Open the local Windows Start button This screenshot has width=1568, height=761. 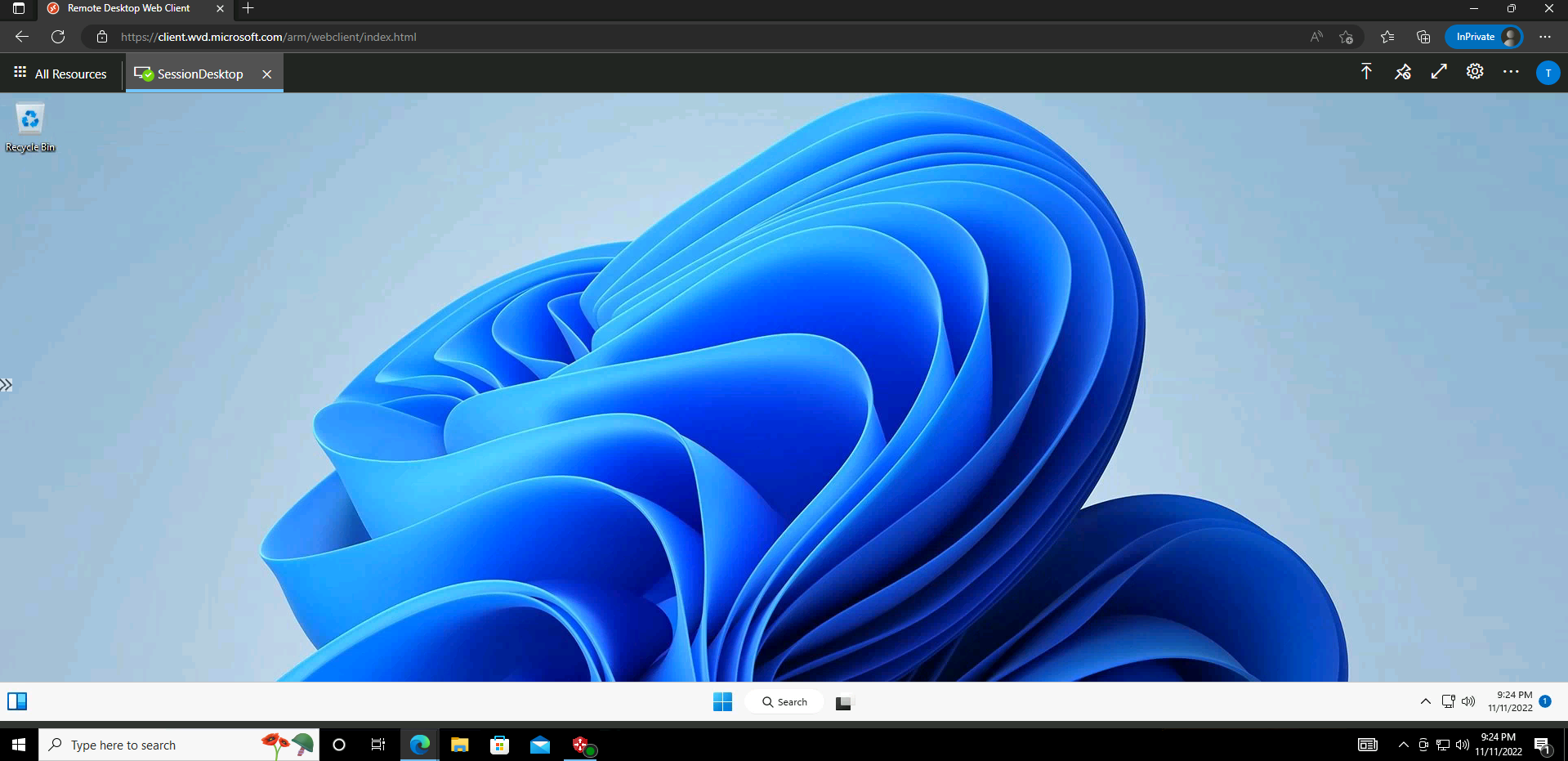[x=19, y=745]
